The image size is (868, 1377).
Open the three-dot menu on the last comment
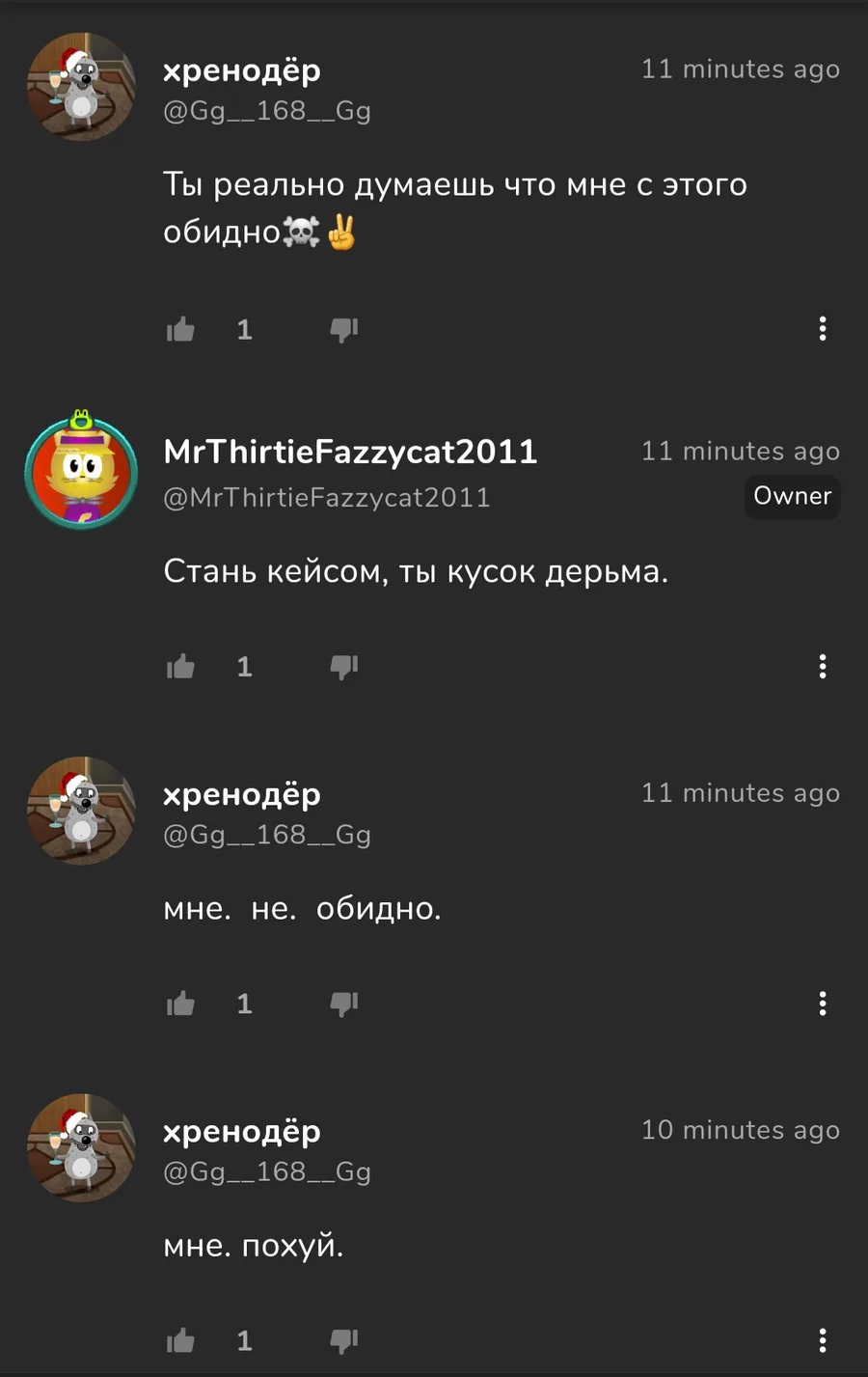(x=823, y=1340)
